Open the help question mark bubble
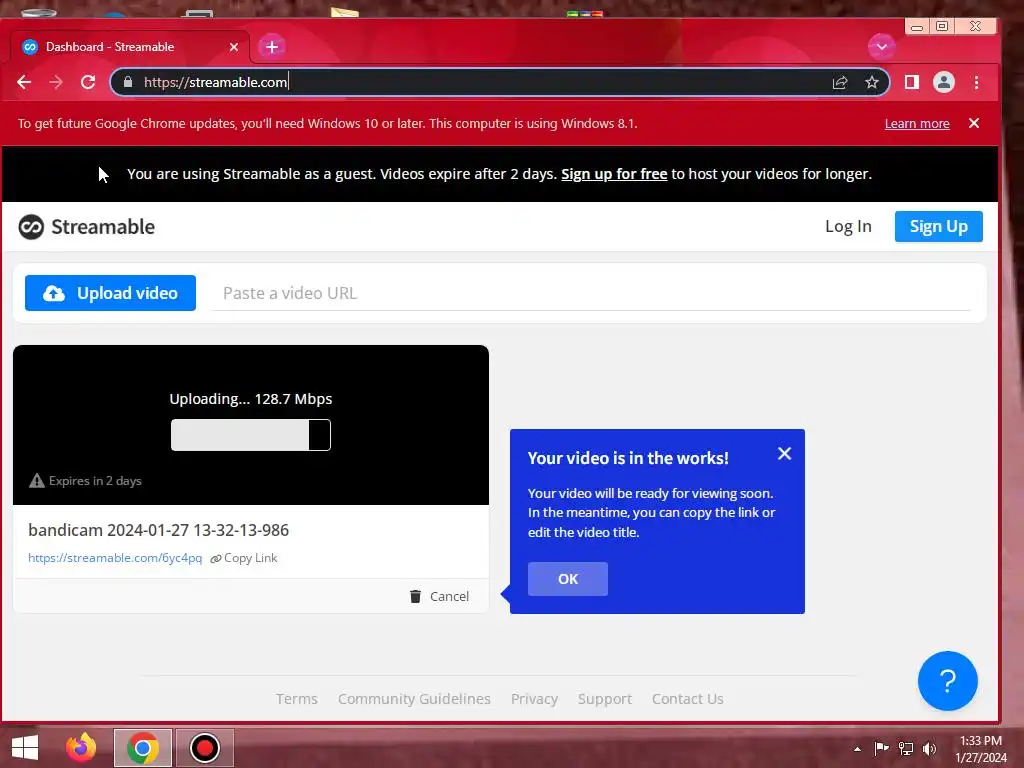The image size is (1024, 768). (947, 680)
